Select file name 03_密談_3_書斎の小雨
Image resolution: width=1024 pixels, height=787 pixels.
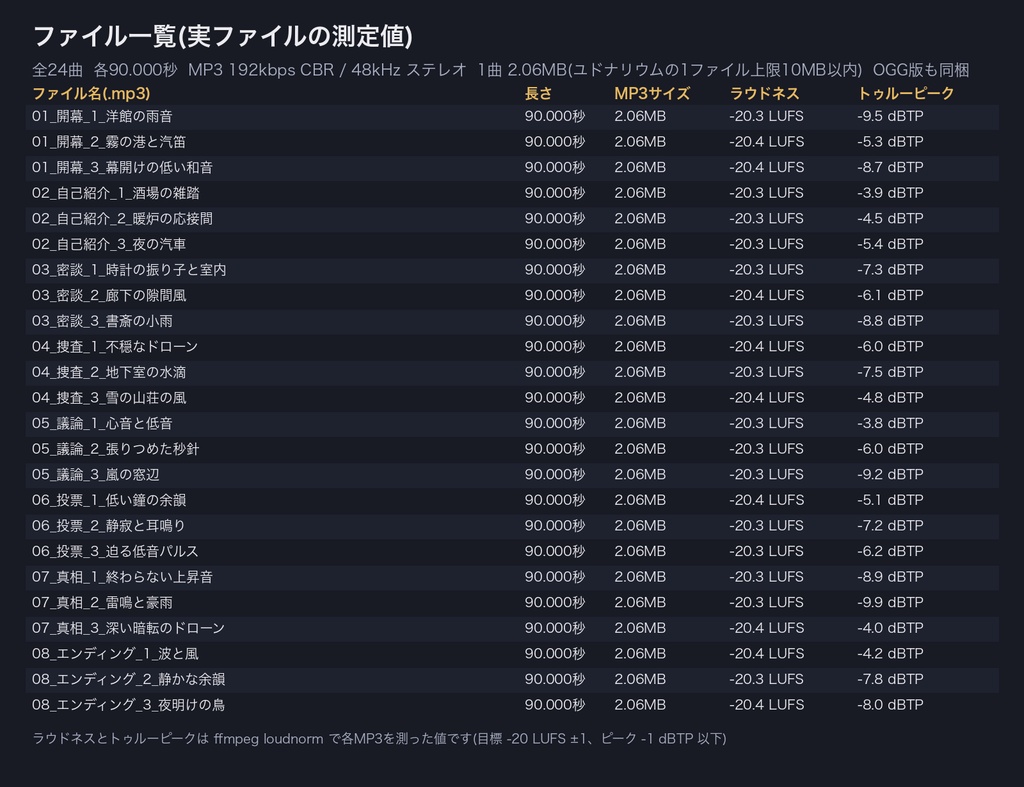(103, 321)
